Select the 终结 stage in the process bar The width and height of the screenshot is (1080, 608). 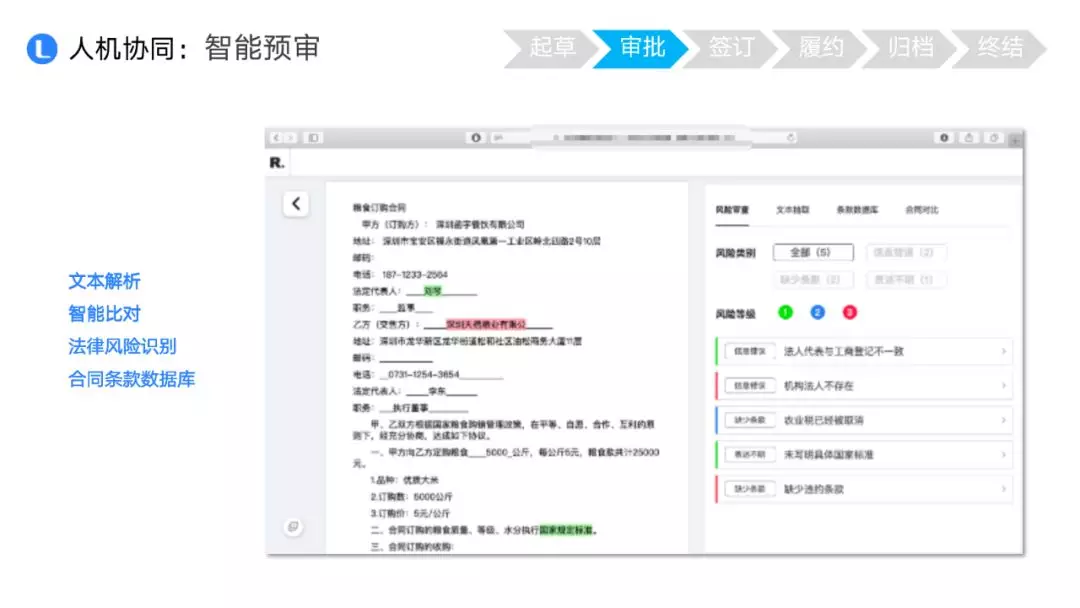[x=999, y=48]
